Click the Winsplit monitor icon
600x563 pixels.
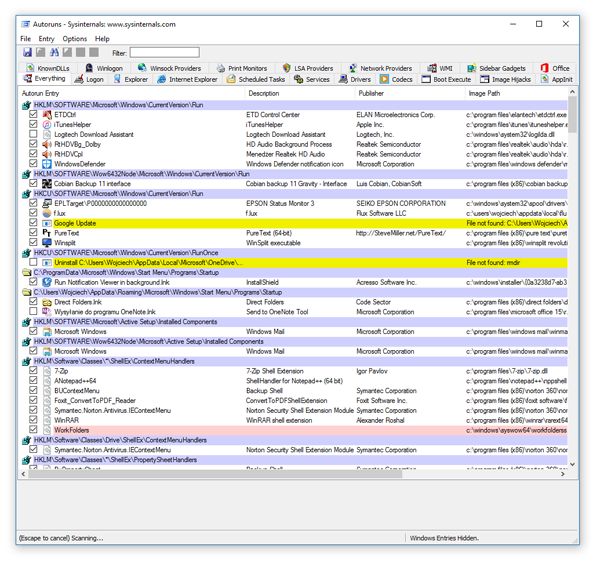pyautogui.click(x=47, y=243)
